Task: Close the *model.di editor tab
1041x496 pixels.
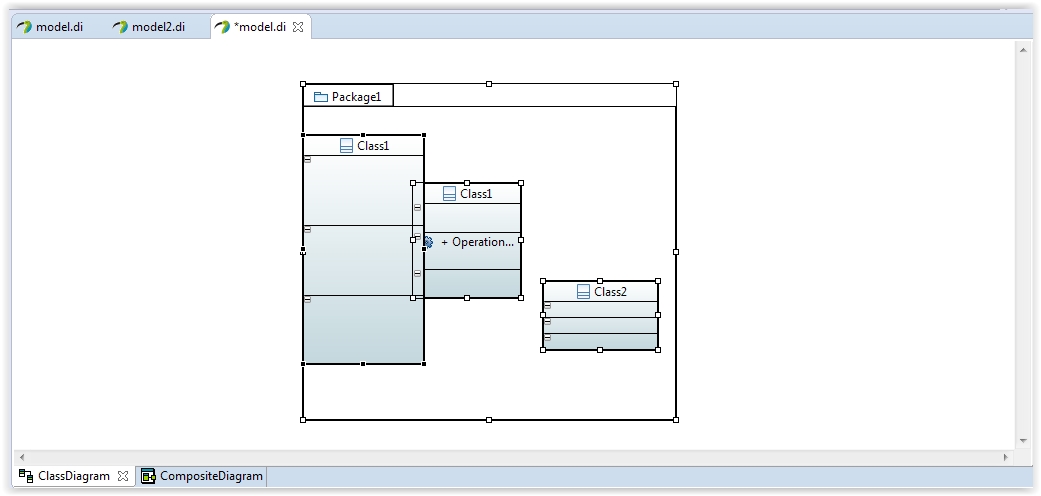Action: pyautogui.click(x=298, y=27)
